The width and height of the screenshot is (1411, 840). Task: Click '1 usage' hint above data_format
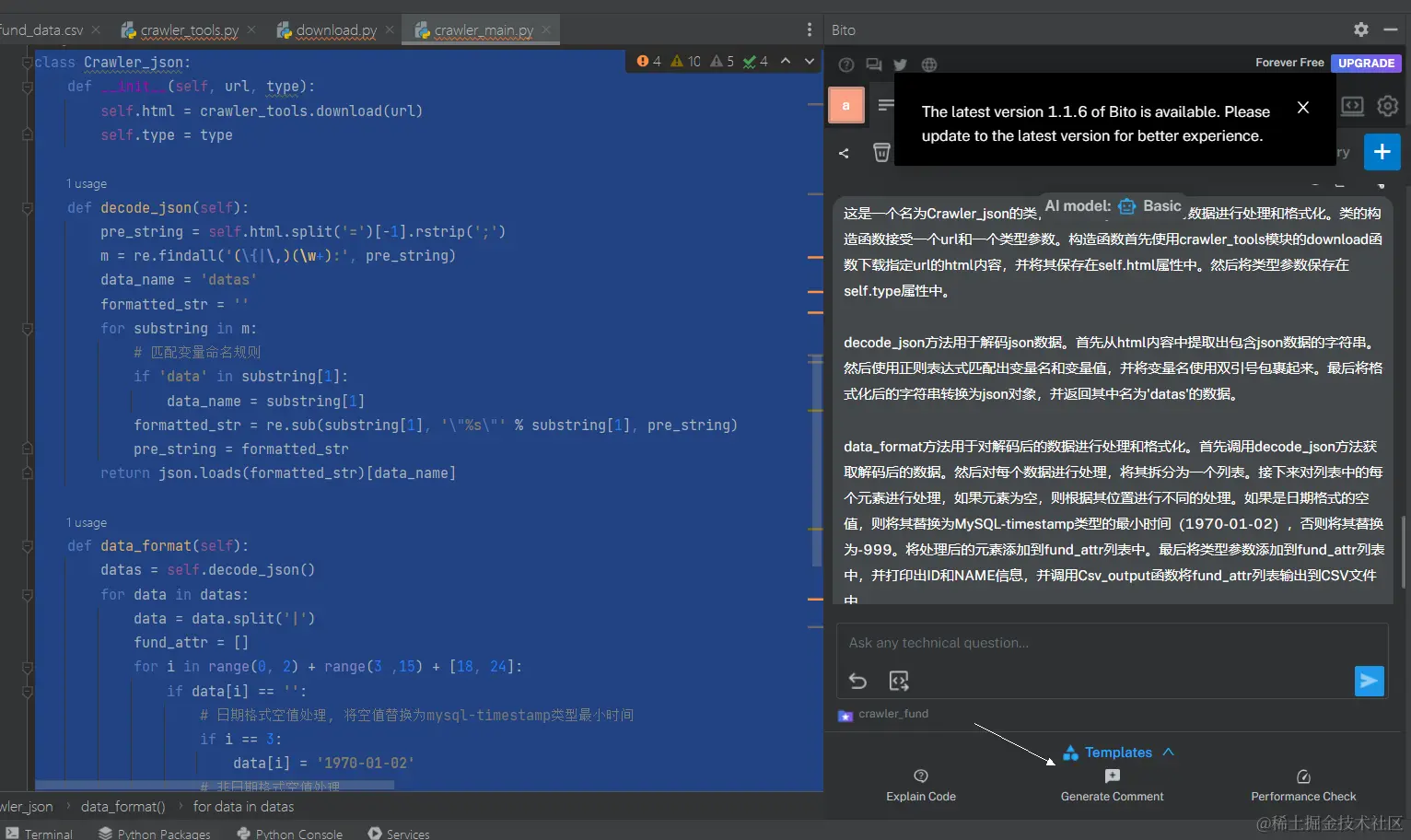(87, 523)
